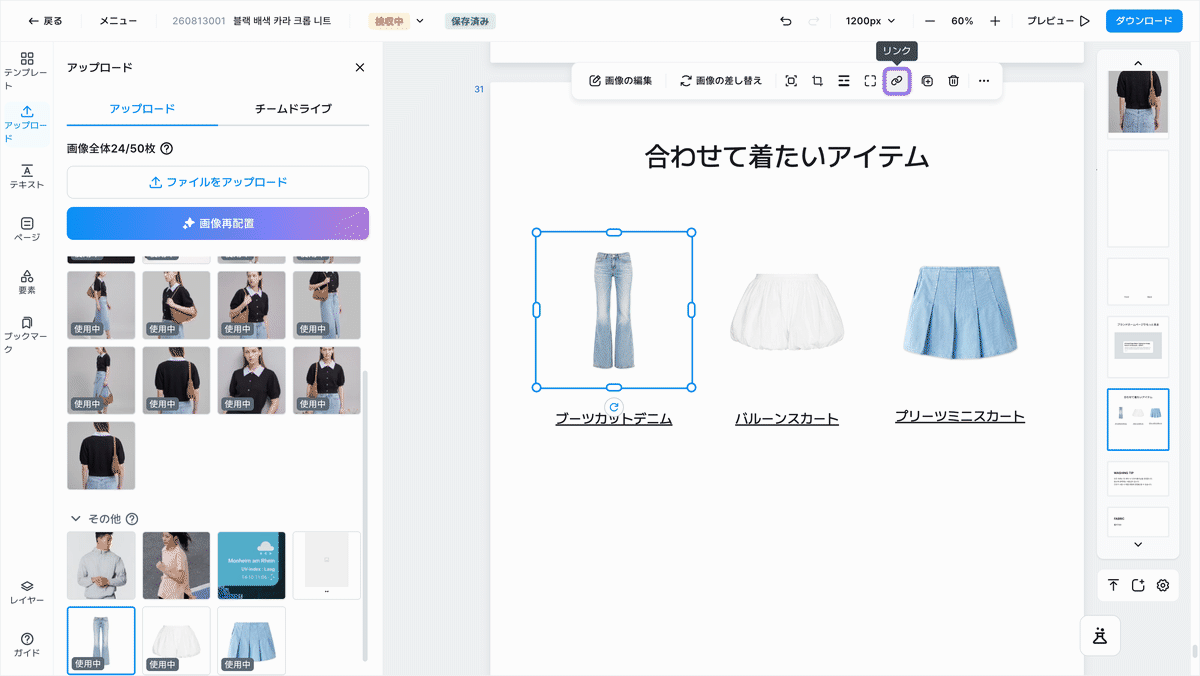Show later page thumbnails with the down chevron

click(1138, 544)
